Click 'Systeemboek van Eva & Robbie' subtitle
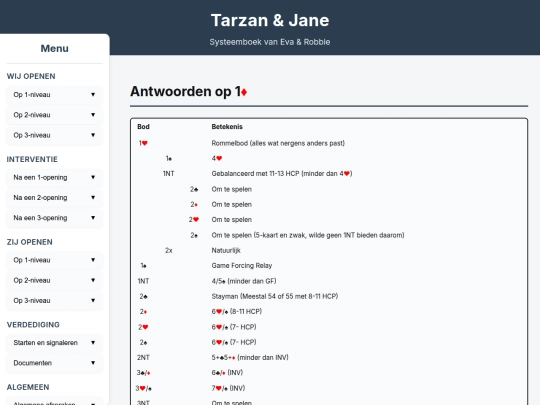The image size is (540, 405). (x=270, y=42)
